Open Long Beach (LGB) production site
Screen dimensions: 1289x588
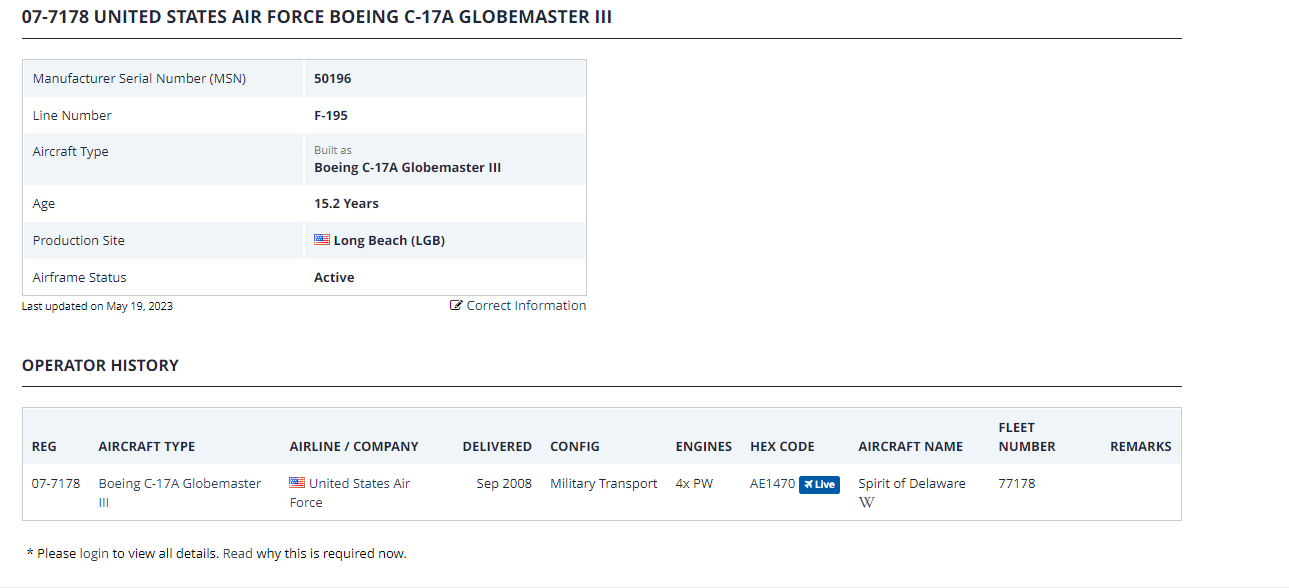[x=389, y=241]
